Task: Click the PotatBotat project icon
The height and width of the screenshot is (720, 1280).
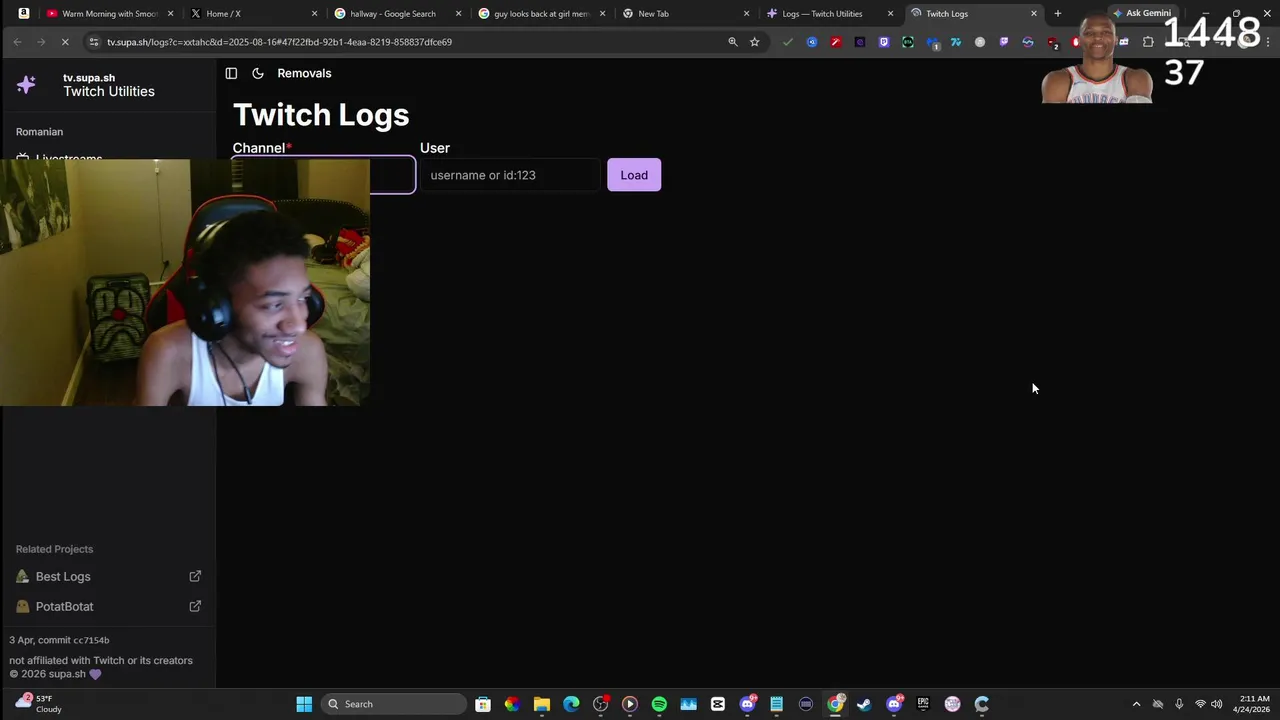Action: 22,606
